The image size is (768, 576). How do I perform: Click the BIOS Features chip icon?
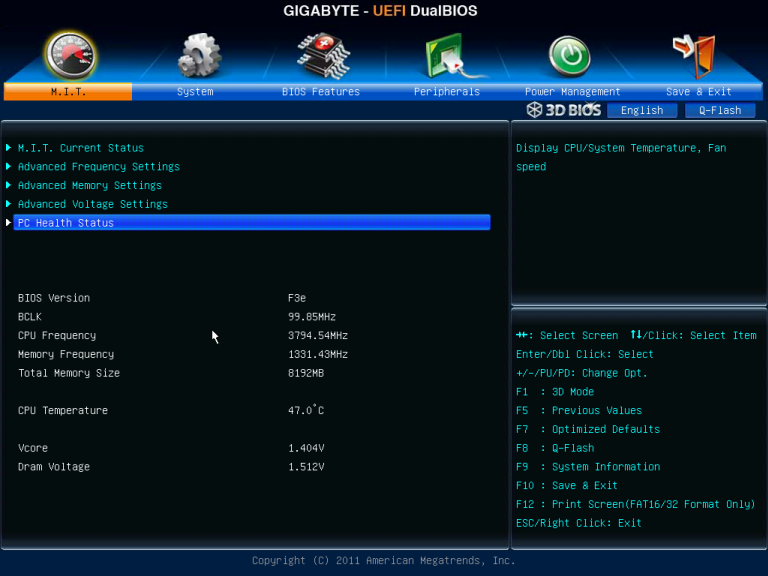pyautogui.click(x=323, y=56)
